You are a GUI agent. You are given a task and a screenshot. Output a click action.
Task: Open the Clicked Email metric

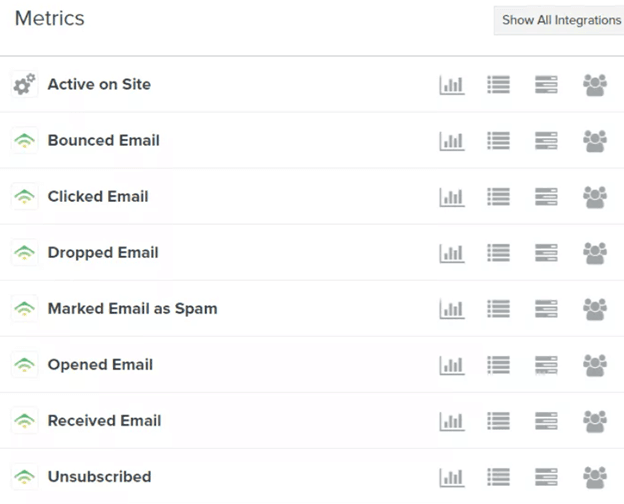pos(98,197)
